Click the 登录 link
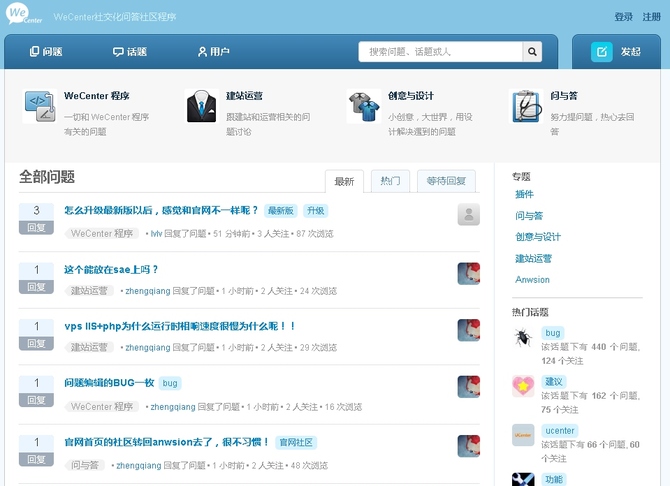The height and width of the screenshot is (486, 670). (623, 17)
